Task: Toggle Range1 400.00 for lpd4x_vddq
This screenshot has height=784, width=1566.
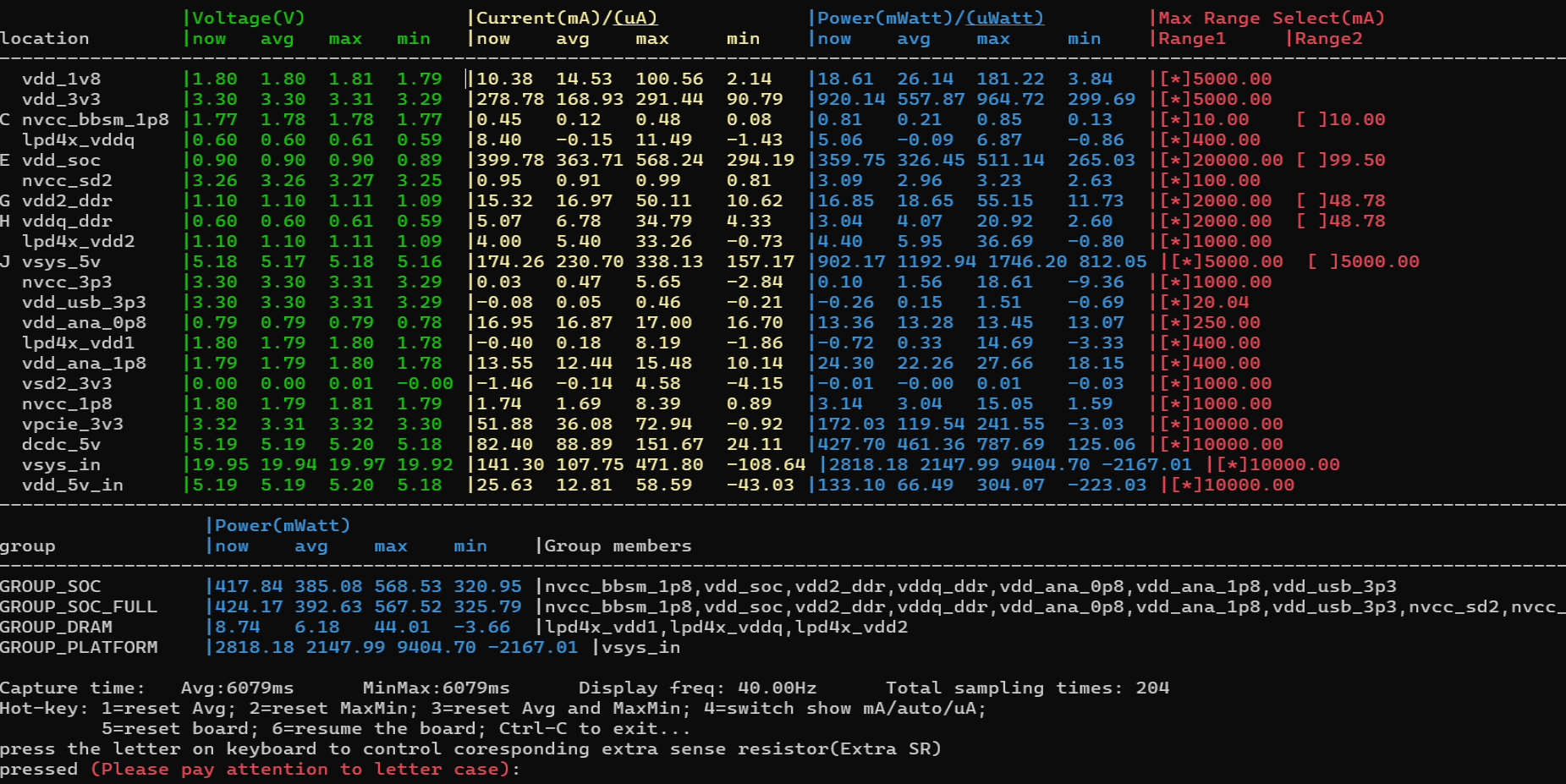Action: (x=1176, y=139)
